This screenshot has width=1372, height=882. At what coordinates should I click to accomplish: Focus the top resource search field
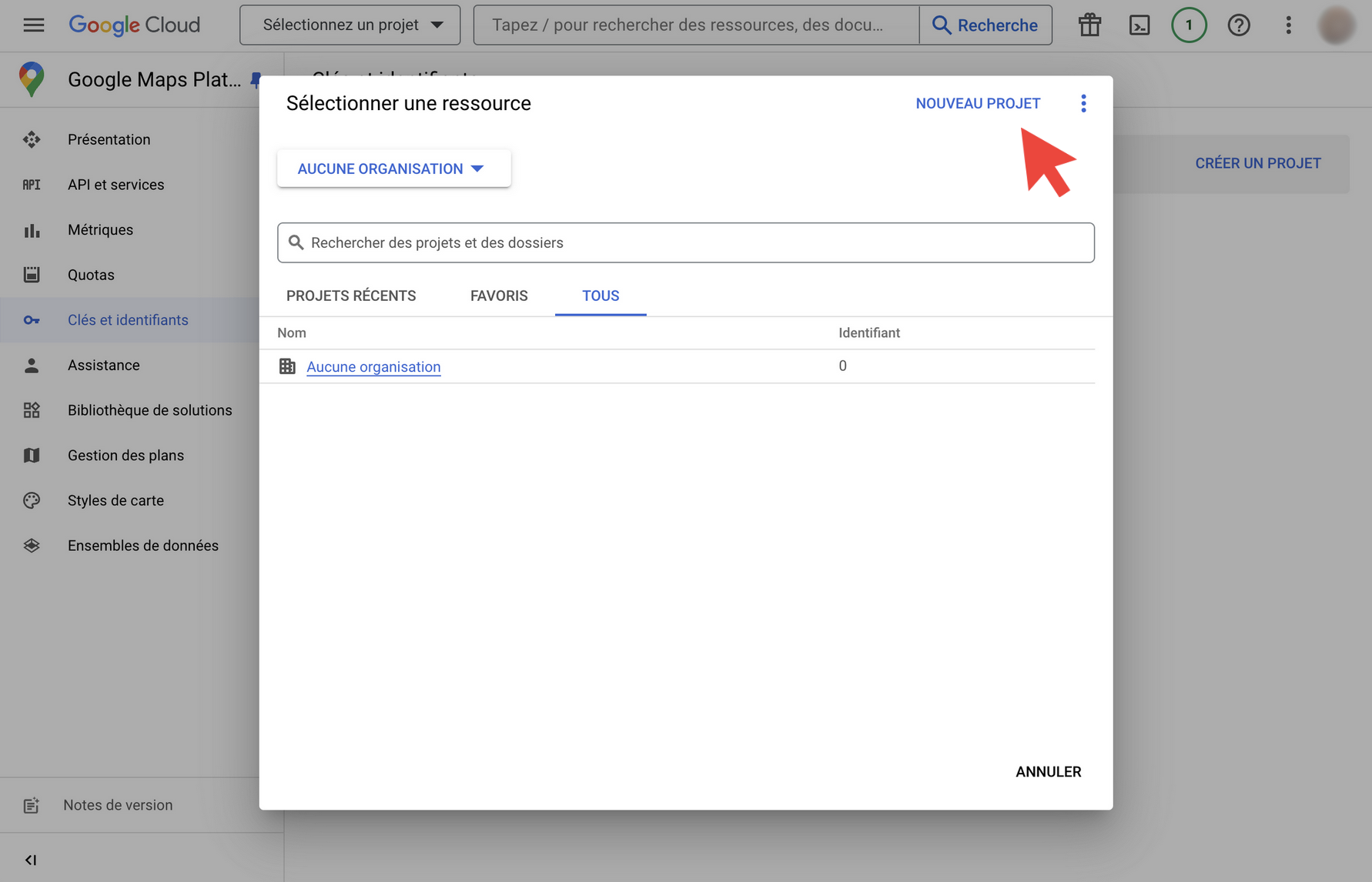pyautogui.click(x=696, y=25)
